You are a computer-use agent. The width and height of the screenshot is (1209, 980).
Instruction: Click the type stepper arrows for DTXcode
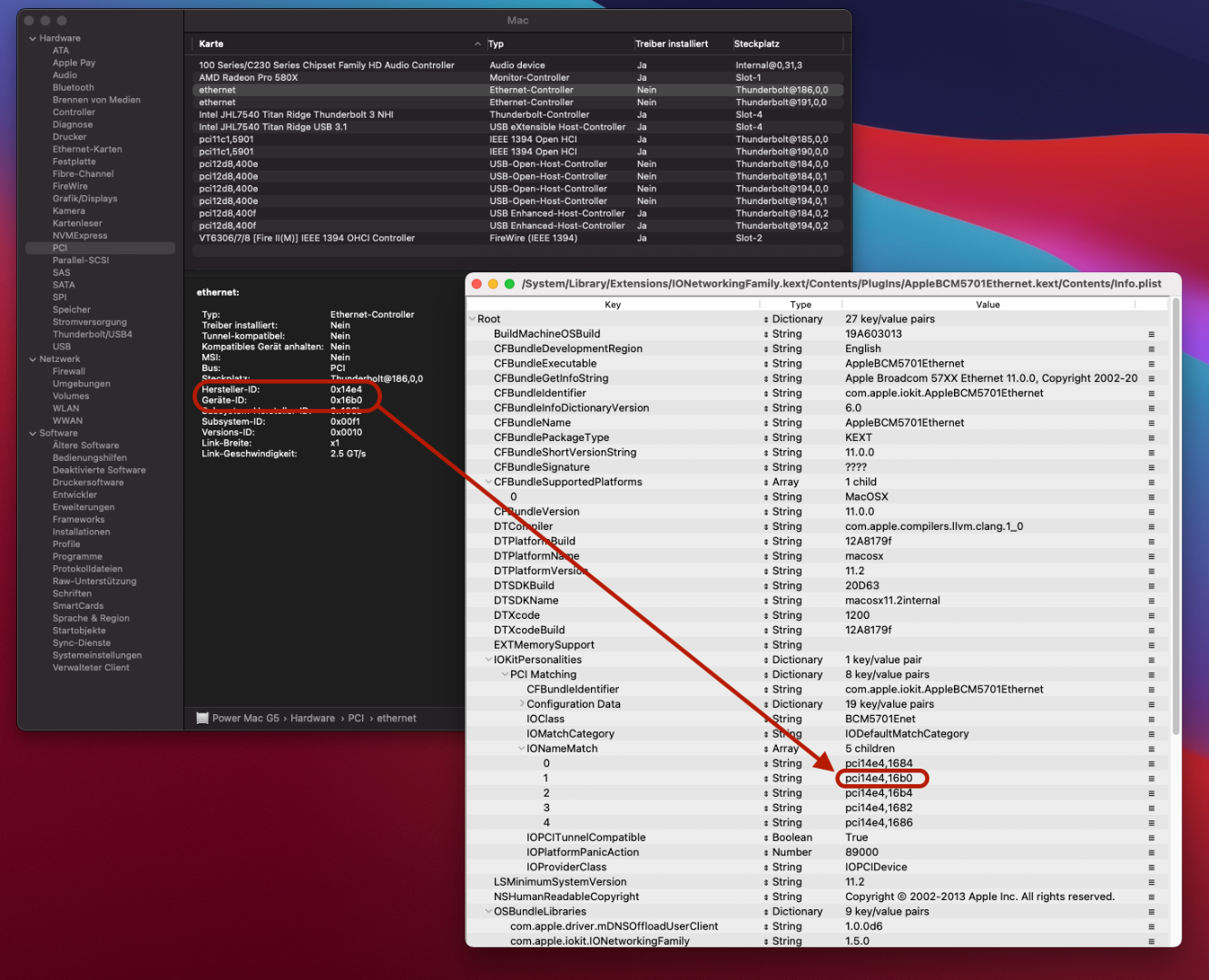(765, 615)
